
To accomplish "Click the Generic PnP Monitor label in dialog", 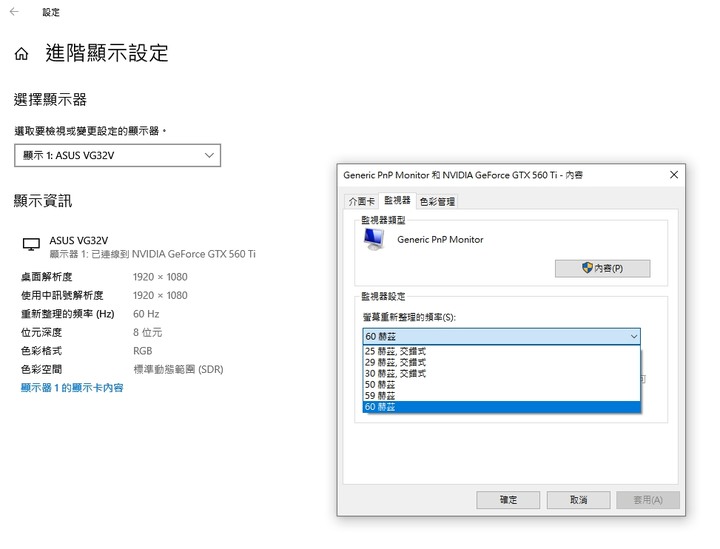I will tap(440, 240).
